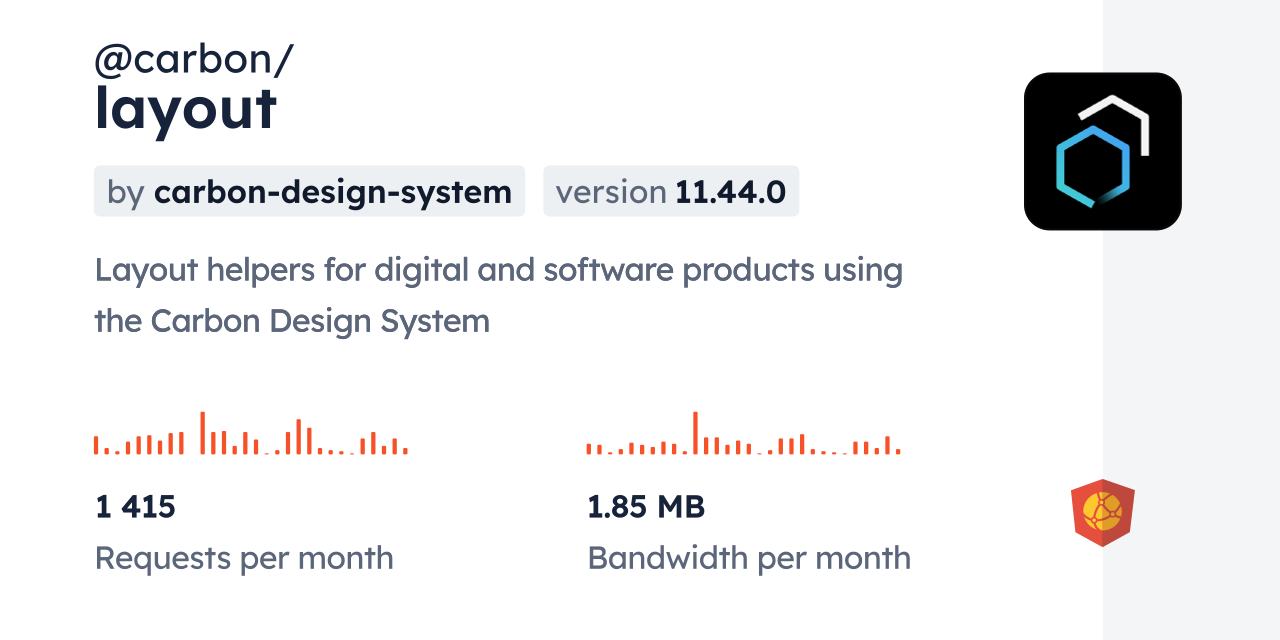Switch to the '@carbon/' scope header
The width and height of the screenshot is (1280, 640).
pyautogui.click(x=194, y=59)
